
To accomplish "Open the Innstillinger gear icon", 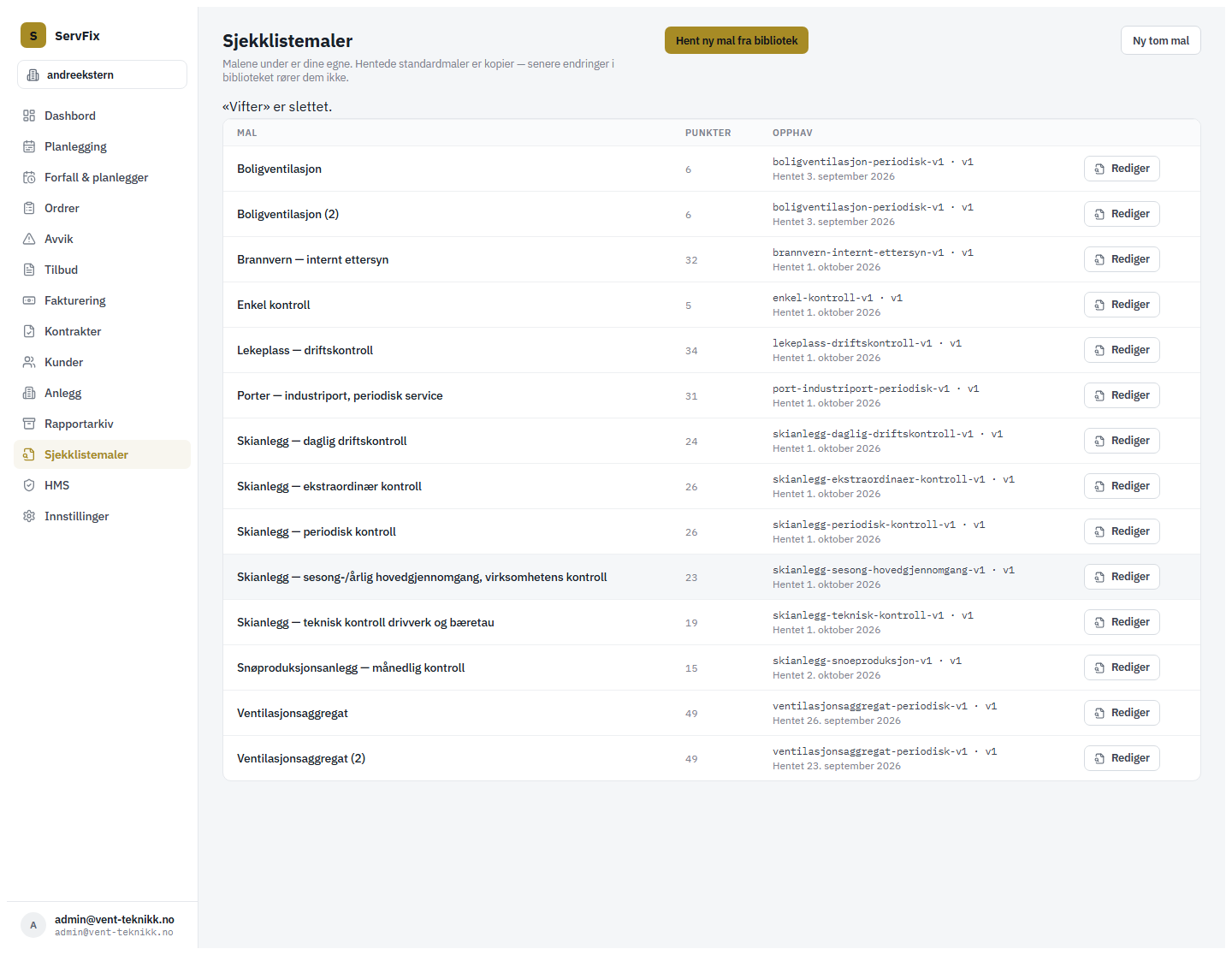I will (29, 516).
